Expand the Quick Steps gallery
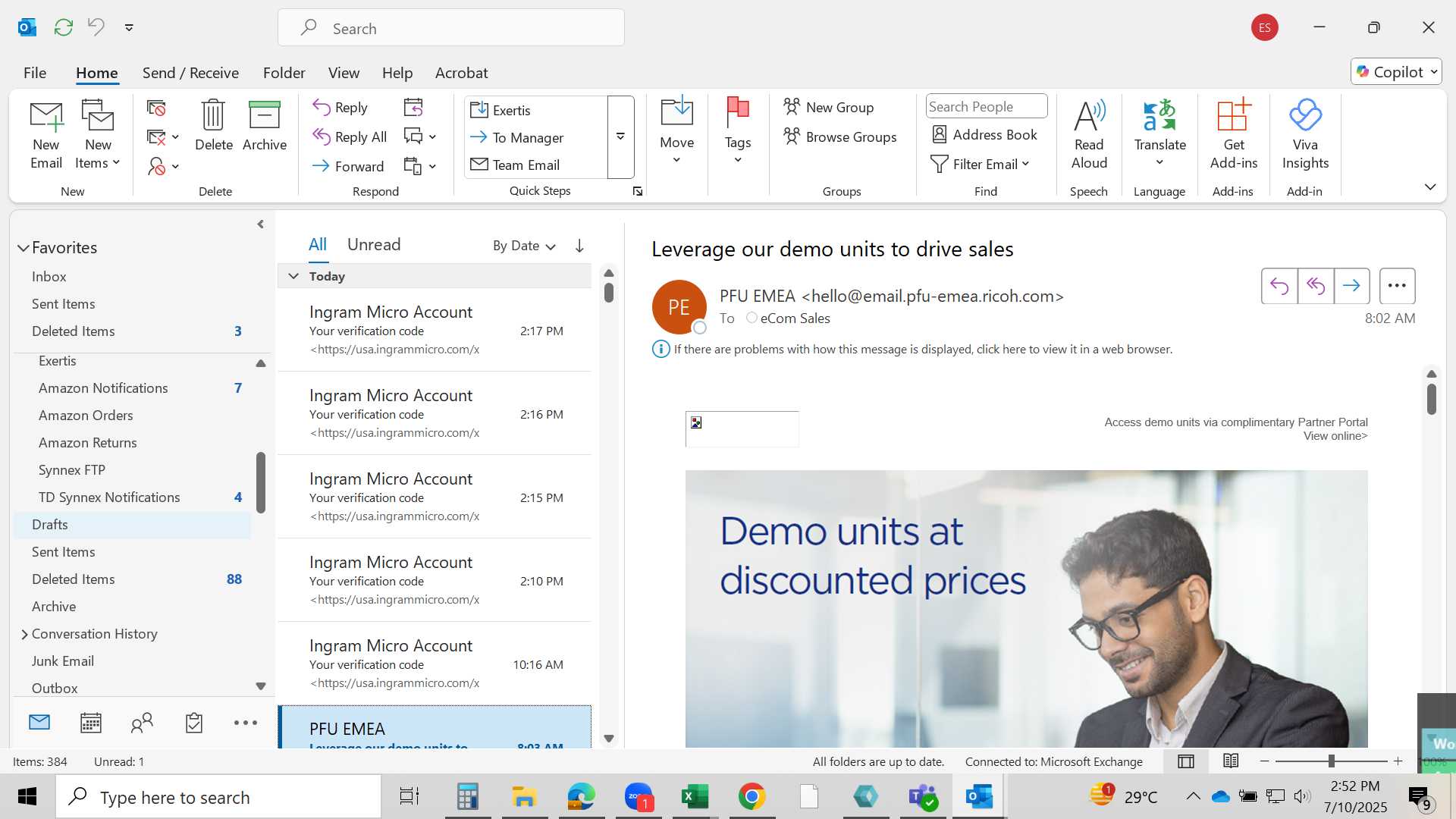The height and width of the screenshot is (819, 1456). 620,137
